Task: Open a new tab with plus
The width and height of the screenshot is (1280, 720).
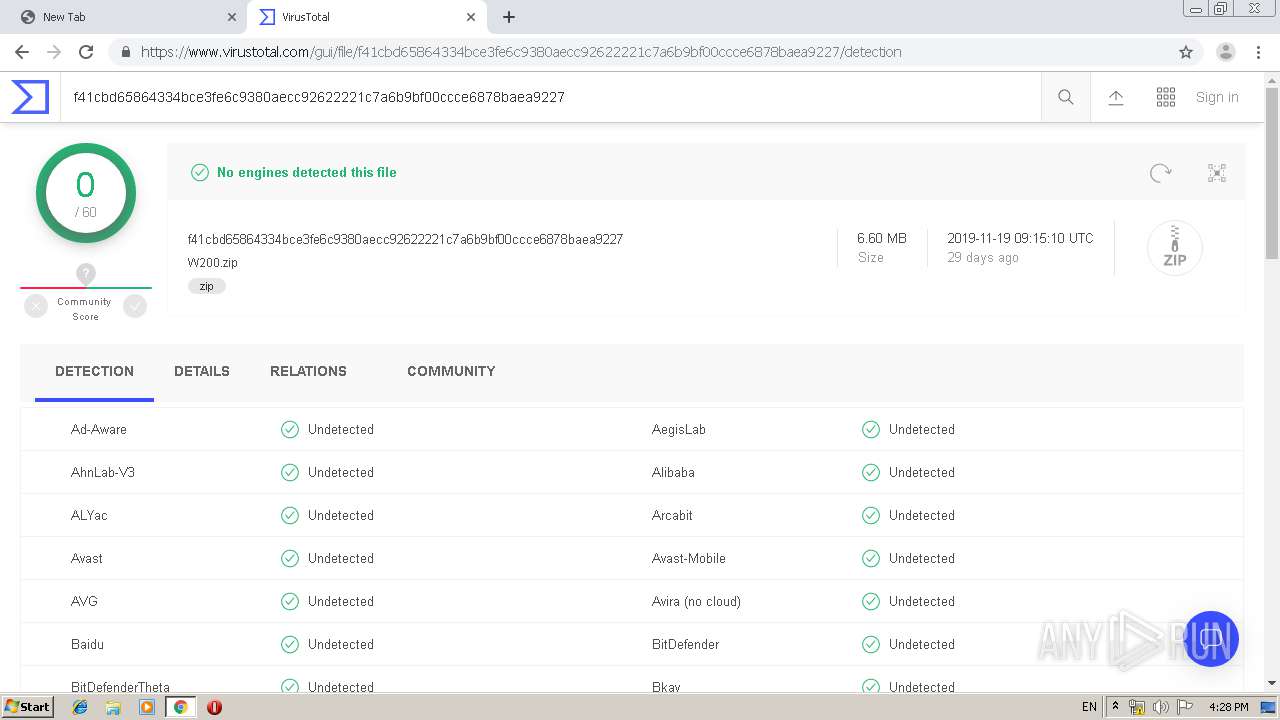Action: tap(509, 17)
